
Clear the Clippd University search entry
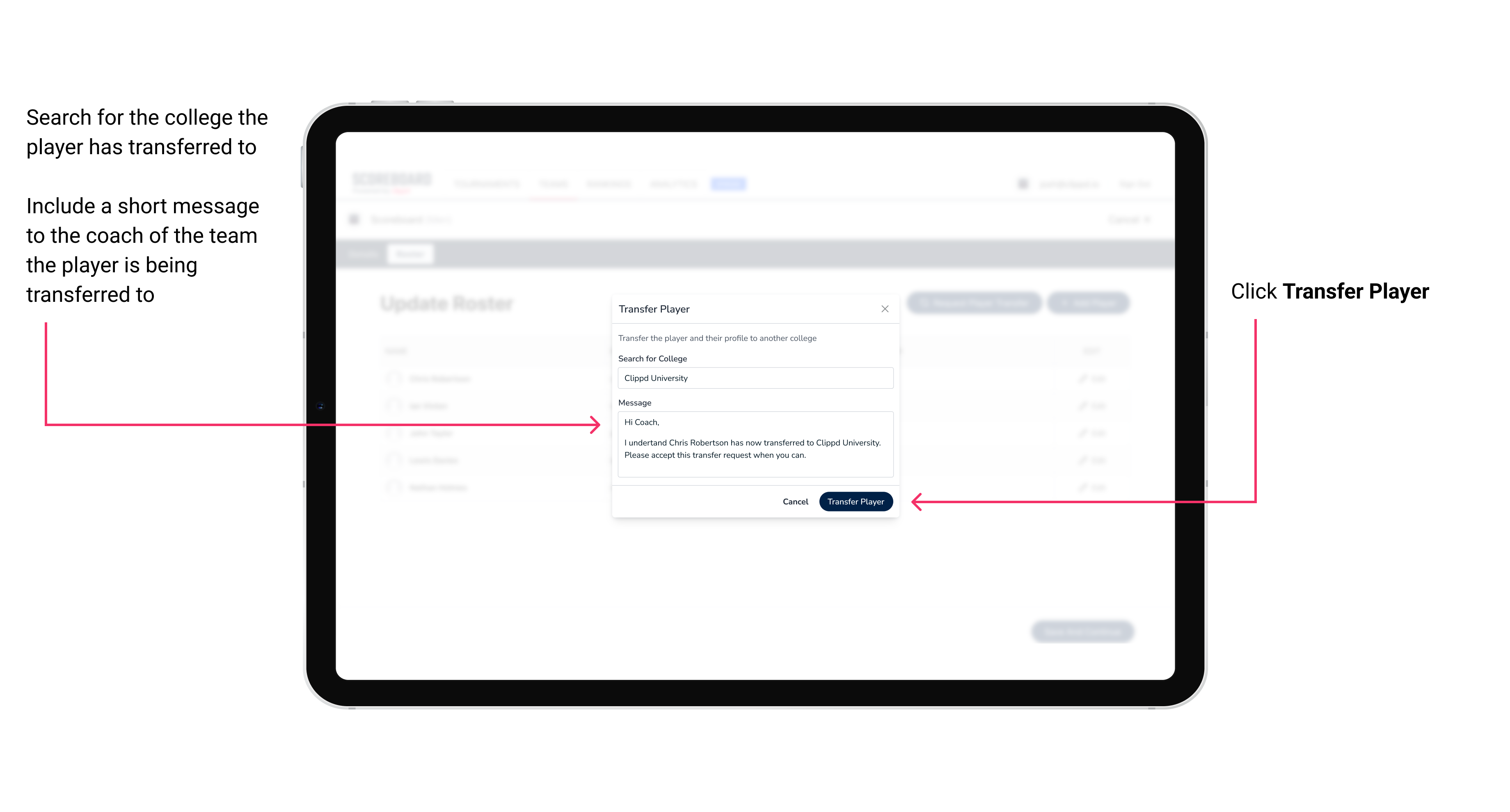(753, 378)
